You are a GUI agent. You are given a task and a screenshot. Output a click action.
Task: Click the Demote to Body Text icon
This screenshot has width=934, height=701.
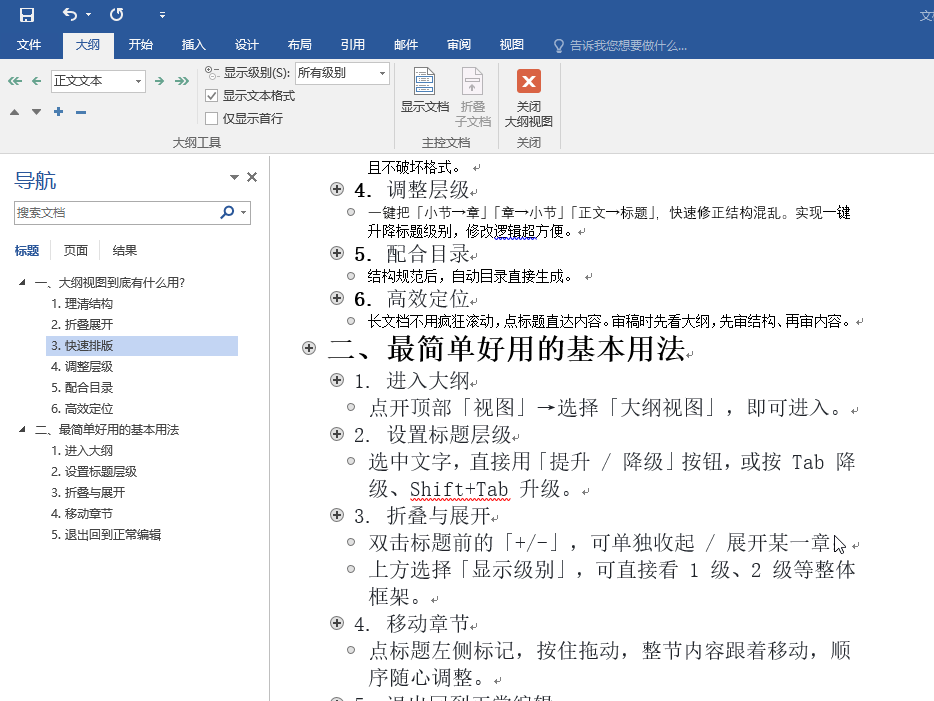[181, 81]
